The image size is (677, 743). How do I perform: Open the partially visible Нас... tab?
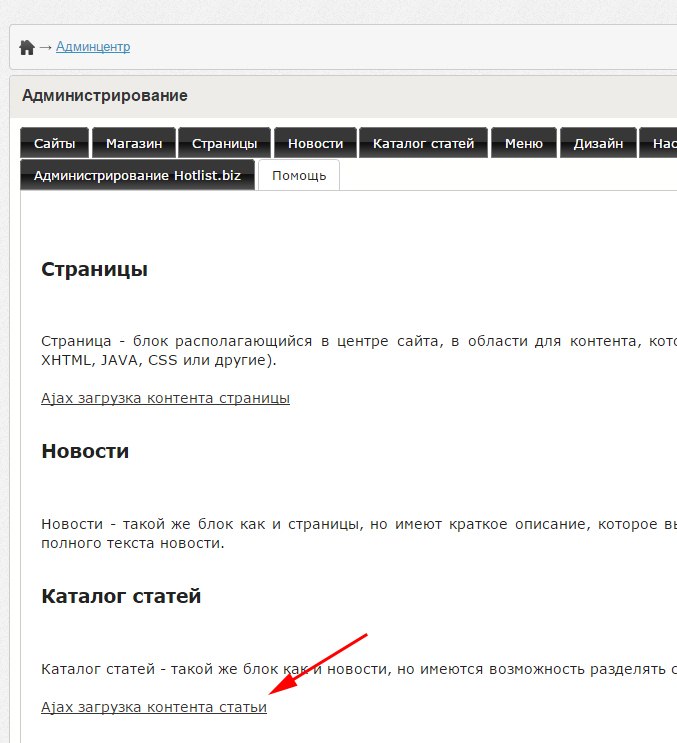tap(660, 143)
